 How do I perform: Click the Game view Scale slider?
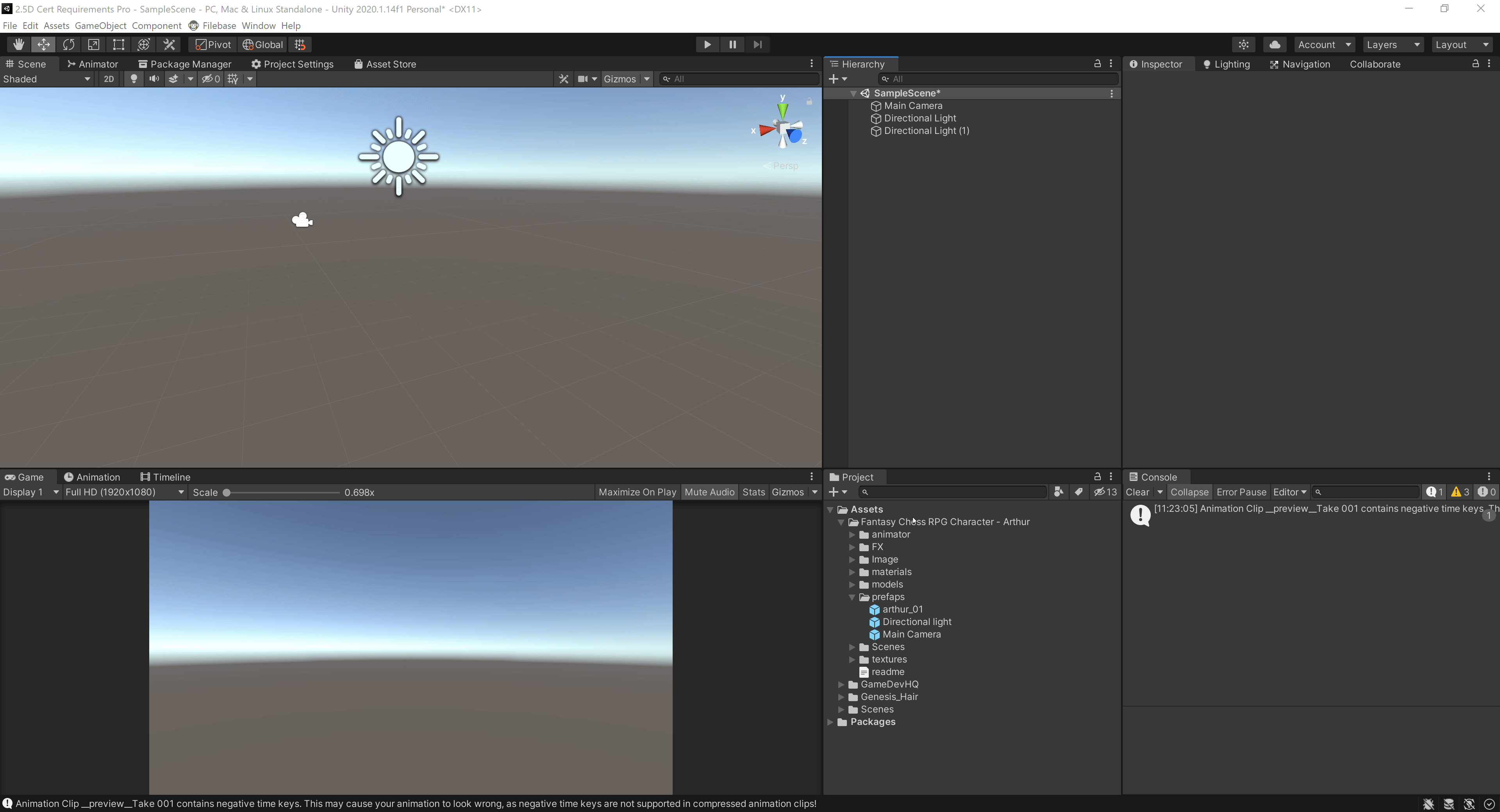(283, 492)
